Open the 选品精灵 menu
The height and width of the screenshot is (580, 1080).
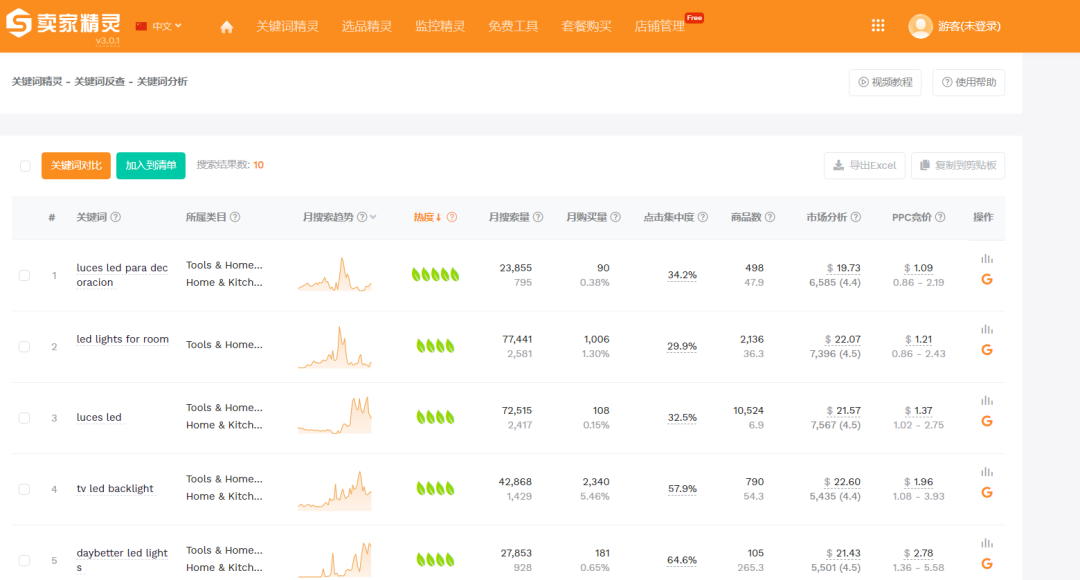367,26
